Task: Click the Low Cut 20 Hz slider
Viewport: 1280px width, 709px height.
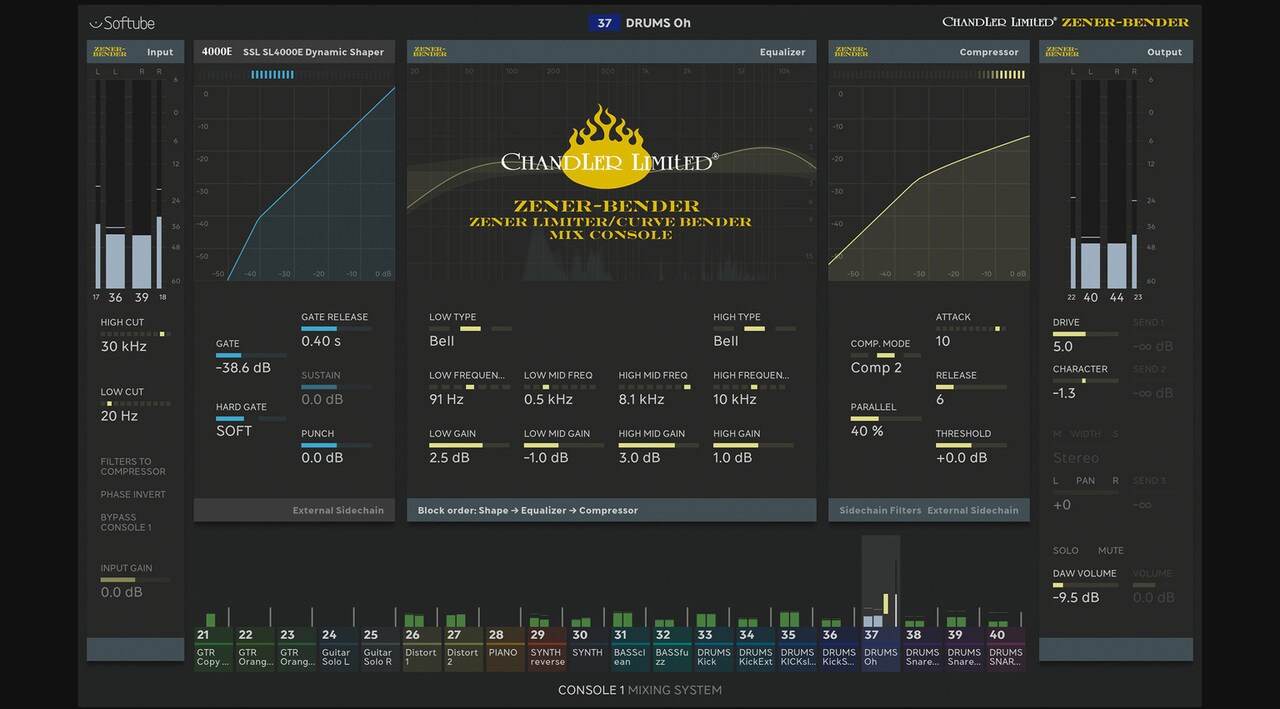Action: click(135, 404)
